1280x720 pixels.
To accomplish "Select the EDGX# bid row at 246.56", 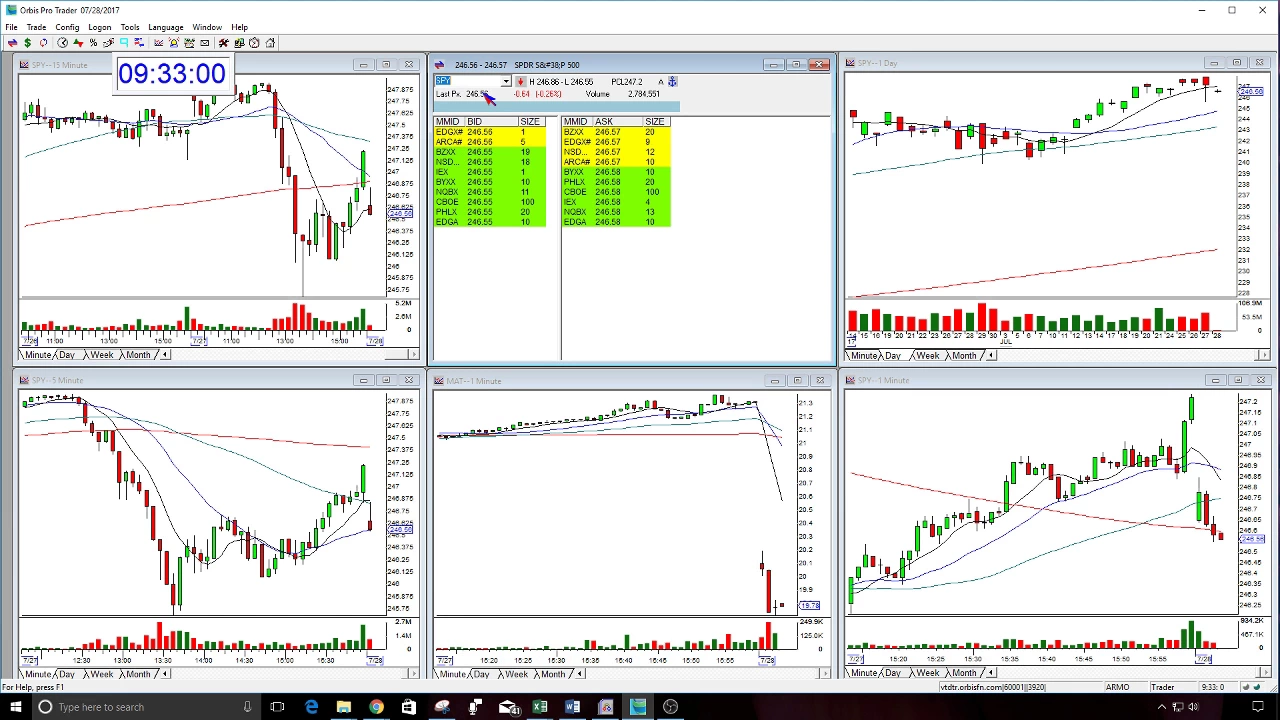I will point(490,132).
